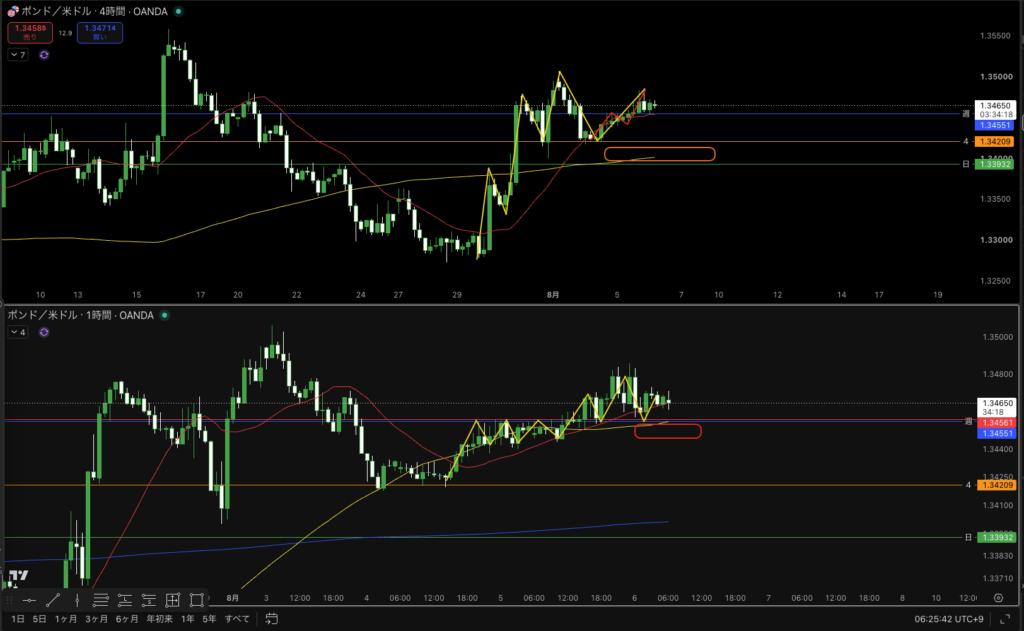Open the go-to-date calendar icon
1024x631 pixels.
click(272, 618)
